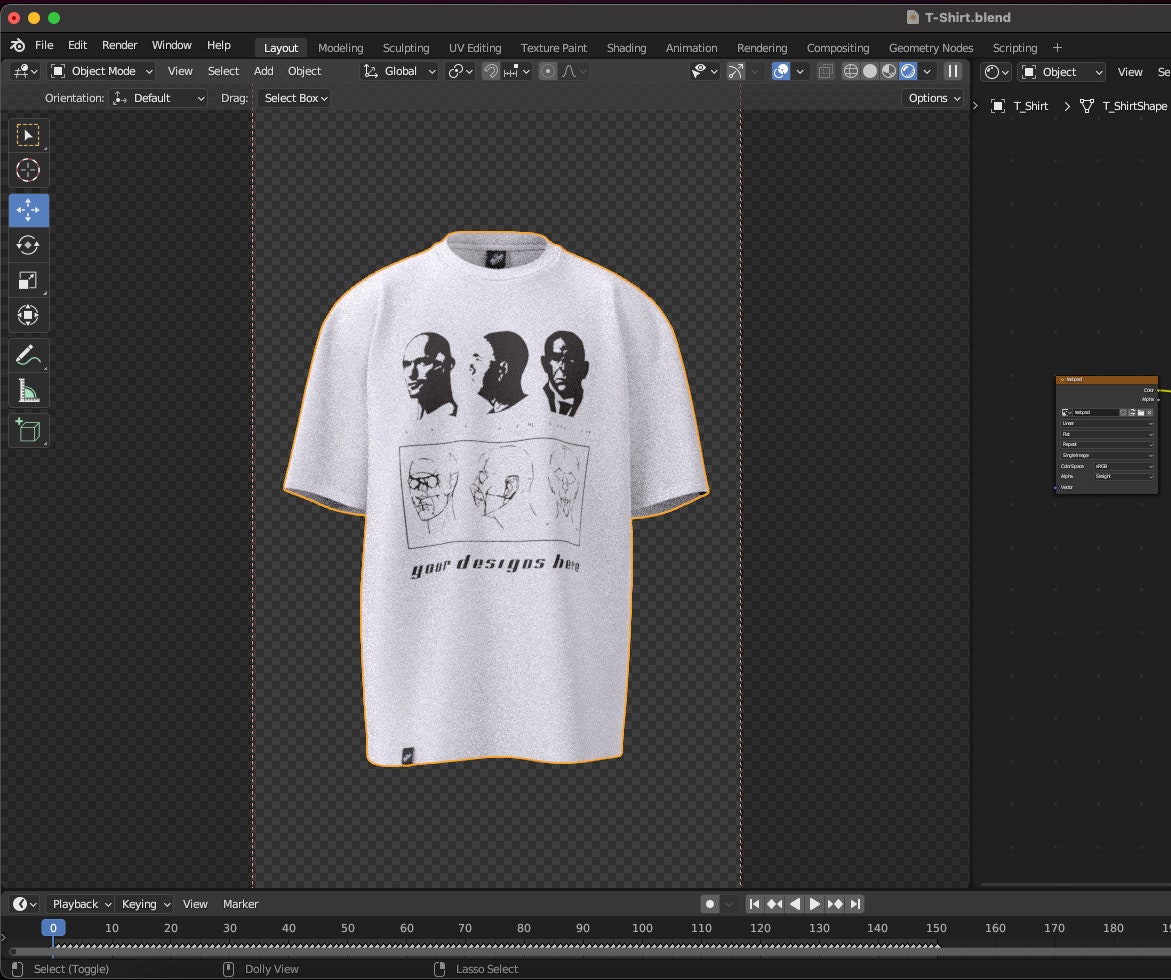Select the Annotate tool

(28, 355)
